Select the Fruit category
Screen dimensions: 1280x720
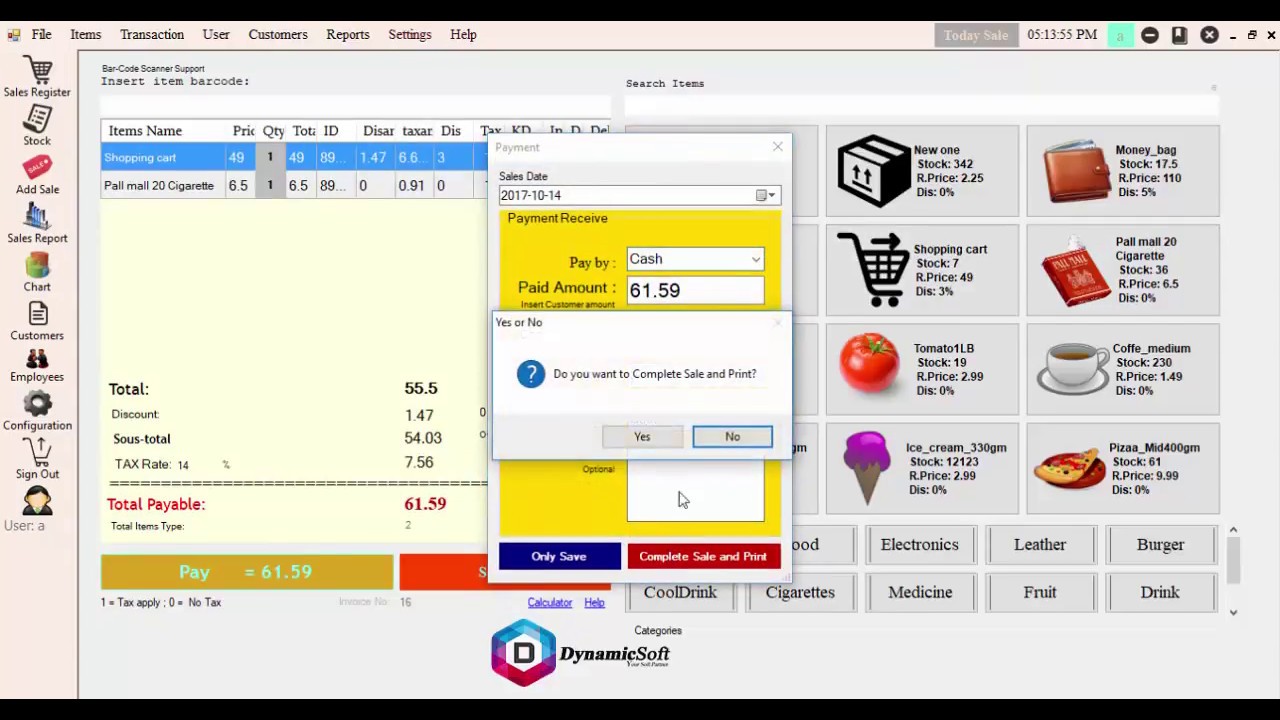click(x=1040, y=593)
